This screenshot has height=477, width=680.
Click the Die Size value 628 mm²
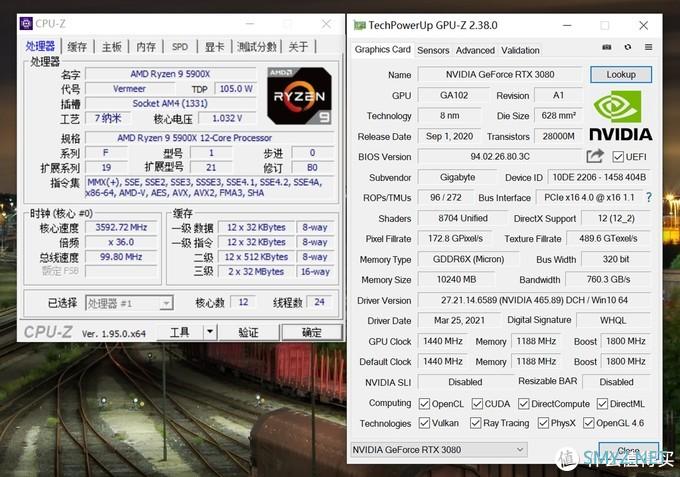[559, 116]
